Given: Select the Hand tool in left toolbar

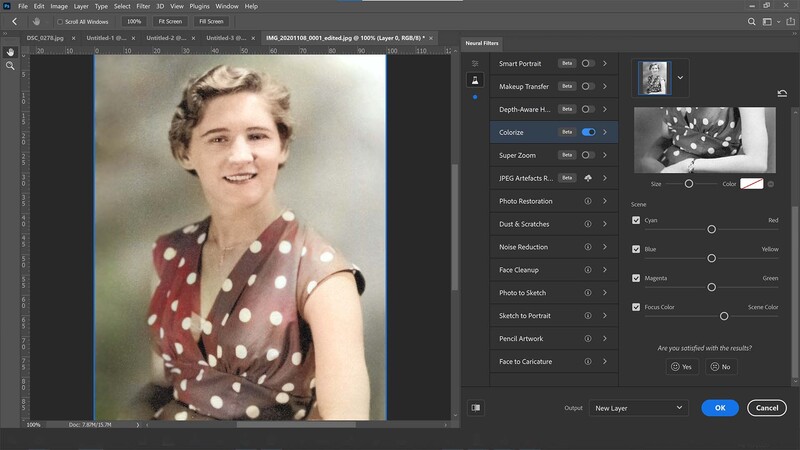Looking at the screenshot, I should click(10, 52).
